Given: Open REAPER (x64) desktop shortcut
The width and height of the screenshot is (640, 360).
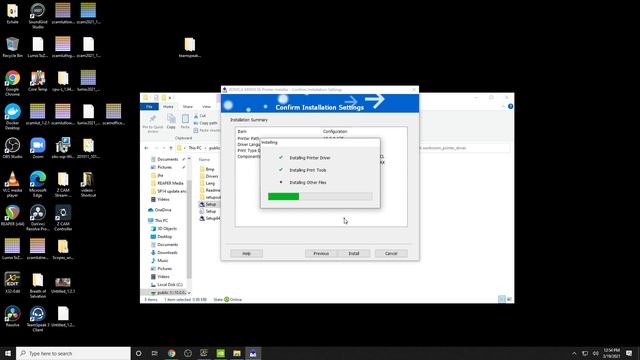Looking at the screenshot, I should click(13, 216).
